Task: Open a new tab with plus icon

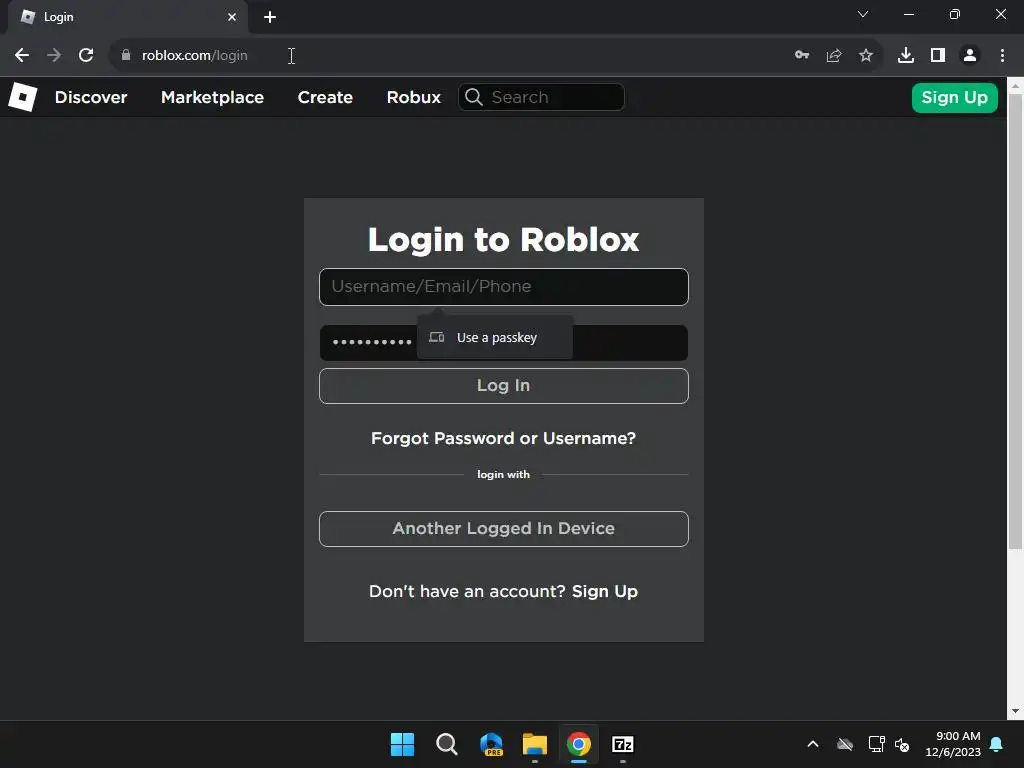Action: pos(270,17)
